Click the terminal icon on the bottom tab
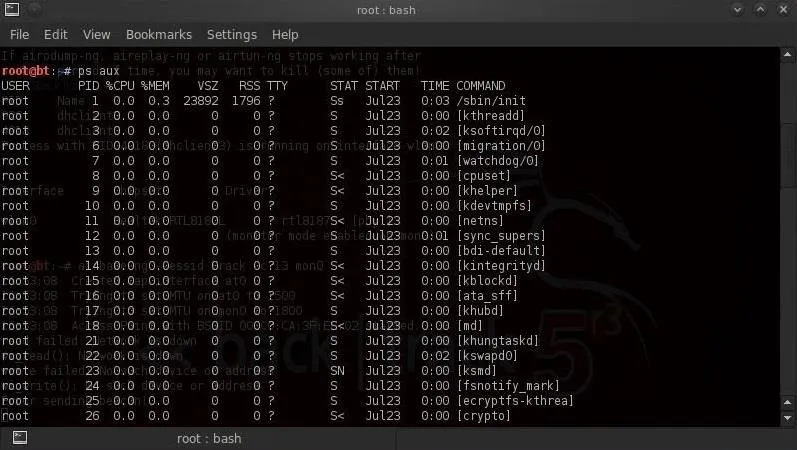 point(20,437)
